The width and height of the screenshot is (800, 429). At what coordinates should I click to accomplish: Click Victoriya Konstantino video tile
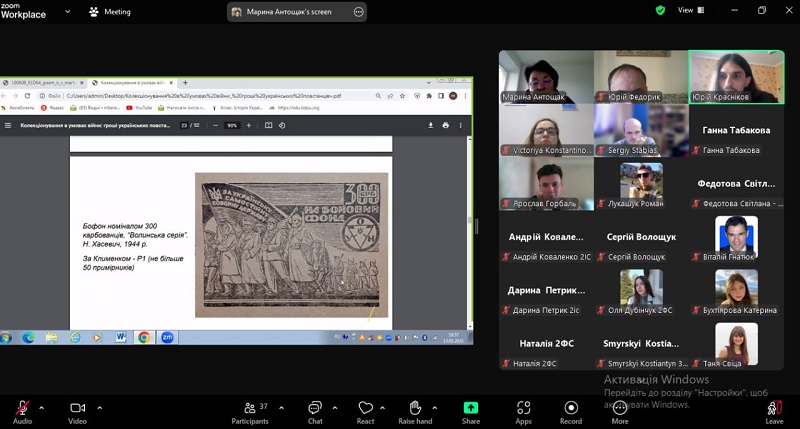pos(546,131)
